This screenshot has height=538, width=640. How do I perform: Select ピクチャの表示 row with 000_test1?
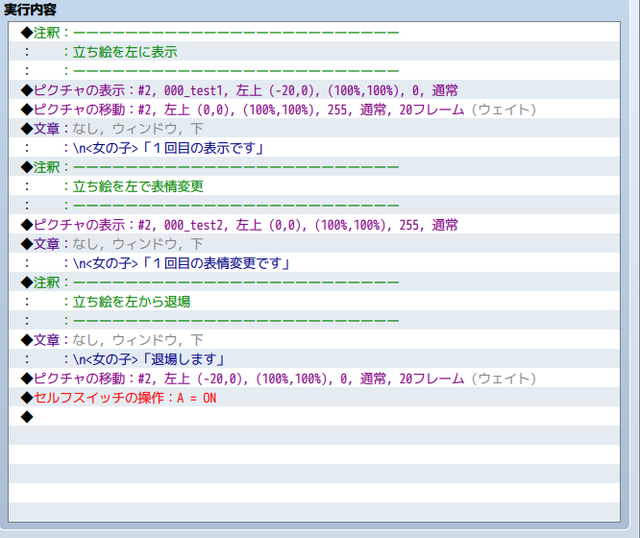point(314,90)
